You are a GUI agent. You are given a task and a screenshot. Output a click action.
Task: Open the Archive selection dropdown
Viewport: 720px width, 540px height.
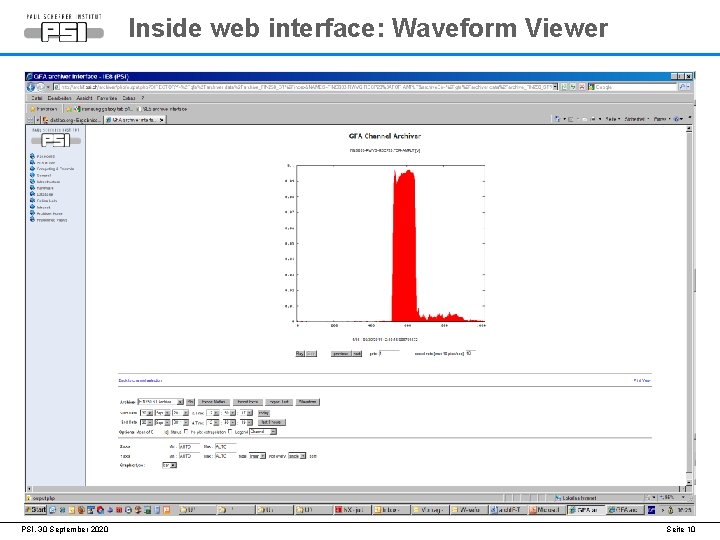tap(160, 402)
